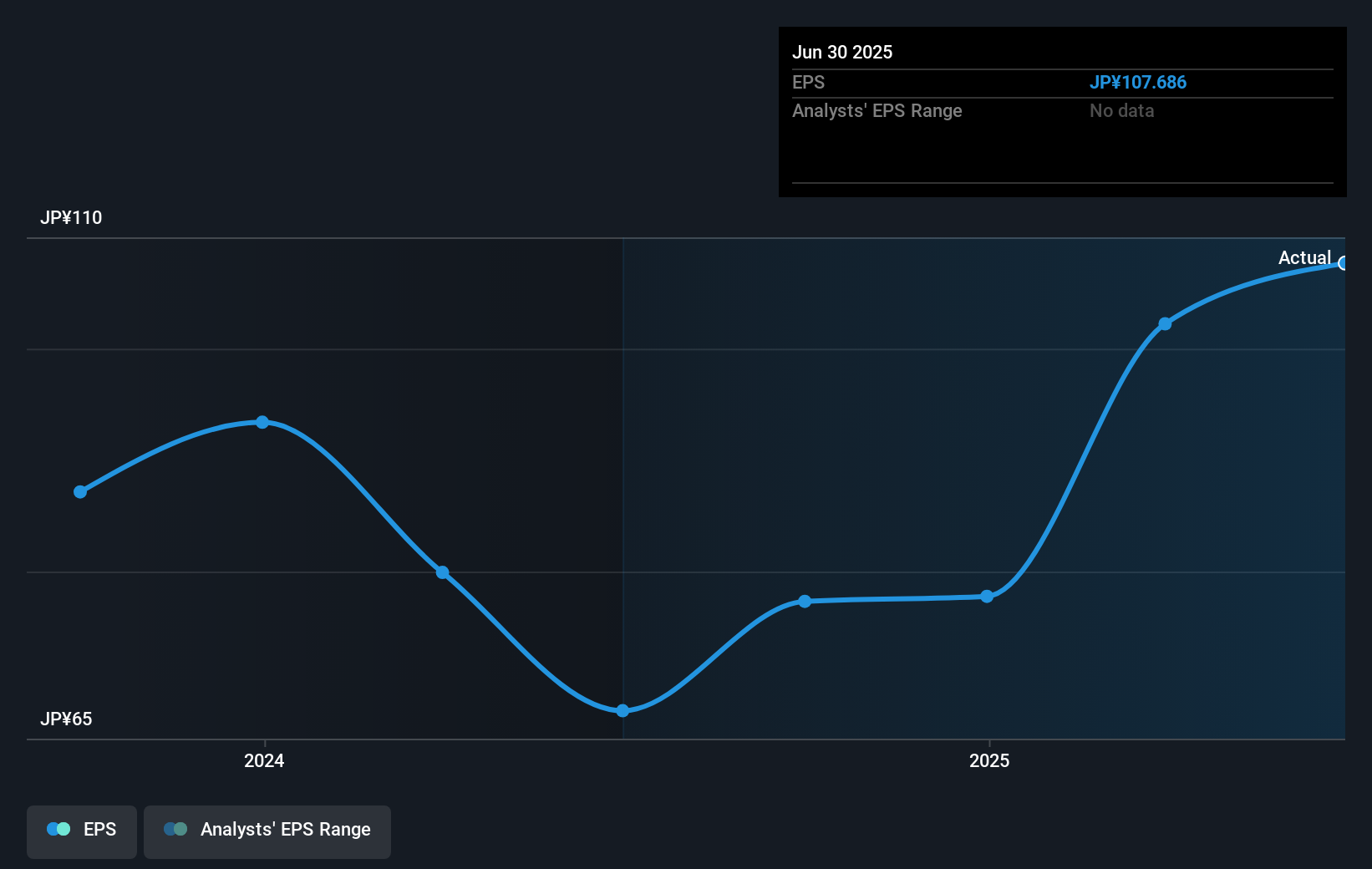Expand the Analysts' EPS Range legend chip
Screen dimensions: 1372x869
click(267, 830)
